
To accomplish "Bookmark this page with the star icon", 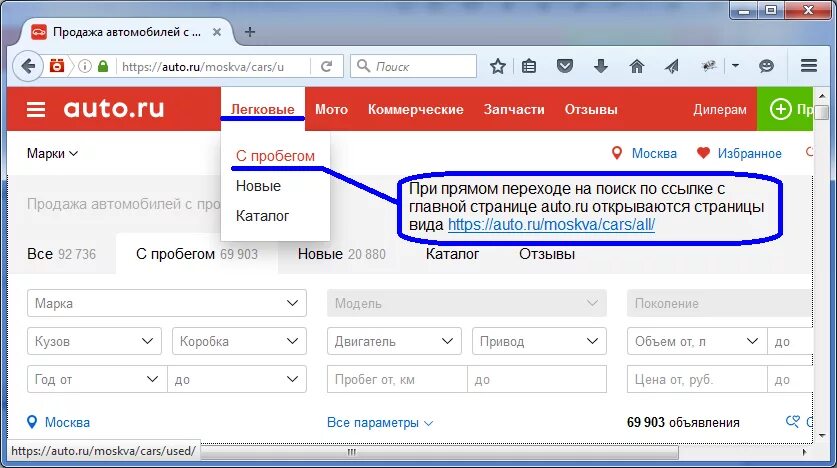I will pos(498,66).
